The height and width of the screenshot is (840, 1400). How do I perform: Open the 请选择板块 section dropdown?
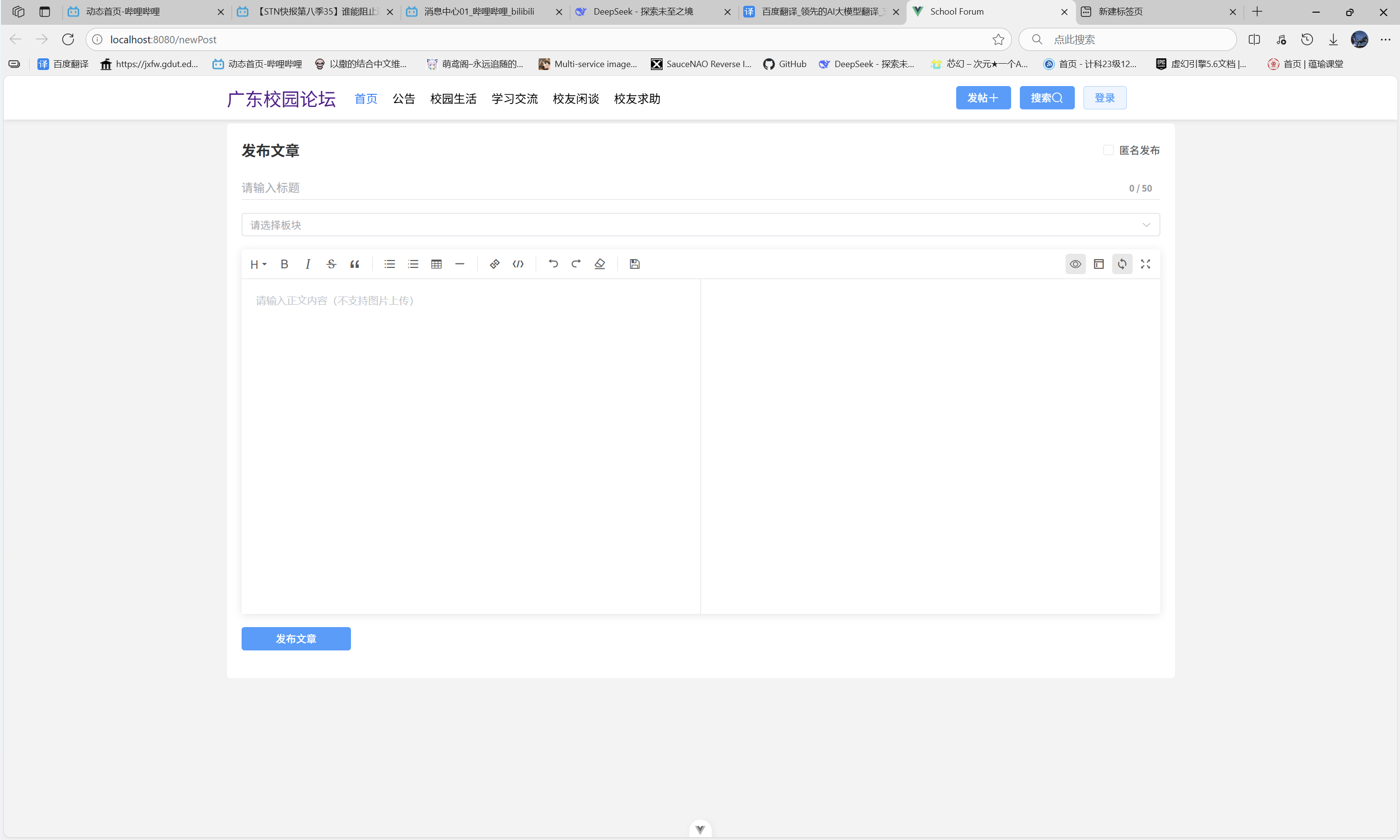(700, 225)
